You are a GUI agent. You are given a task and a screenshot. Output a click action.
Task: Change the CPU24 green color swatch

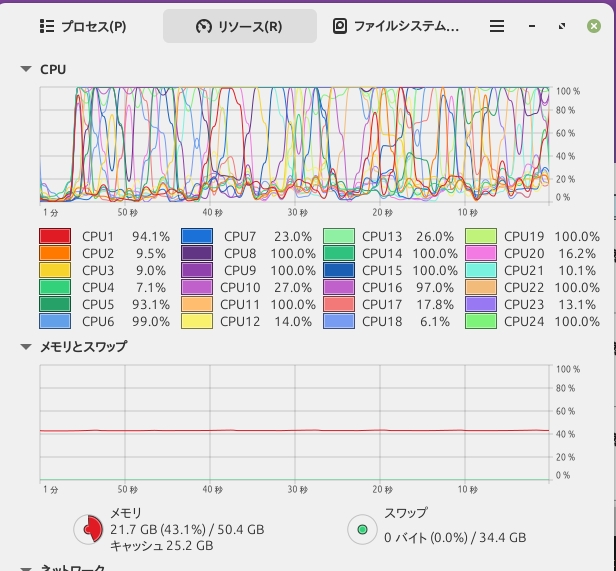tap(481, 321)
